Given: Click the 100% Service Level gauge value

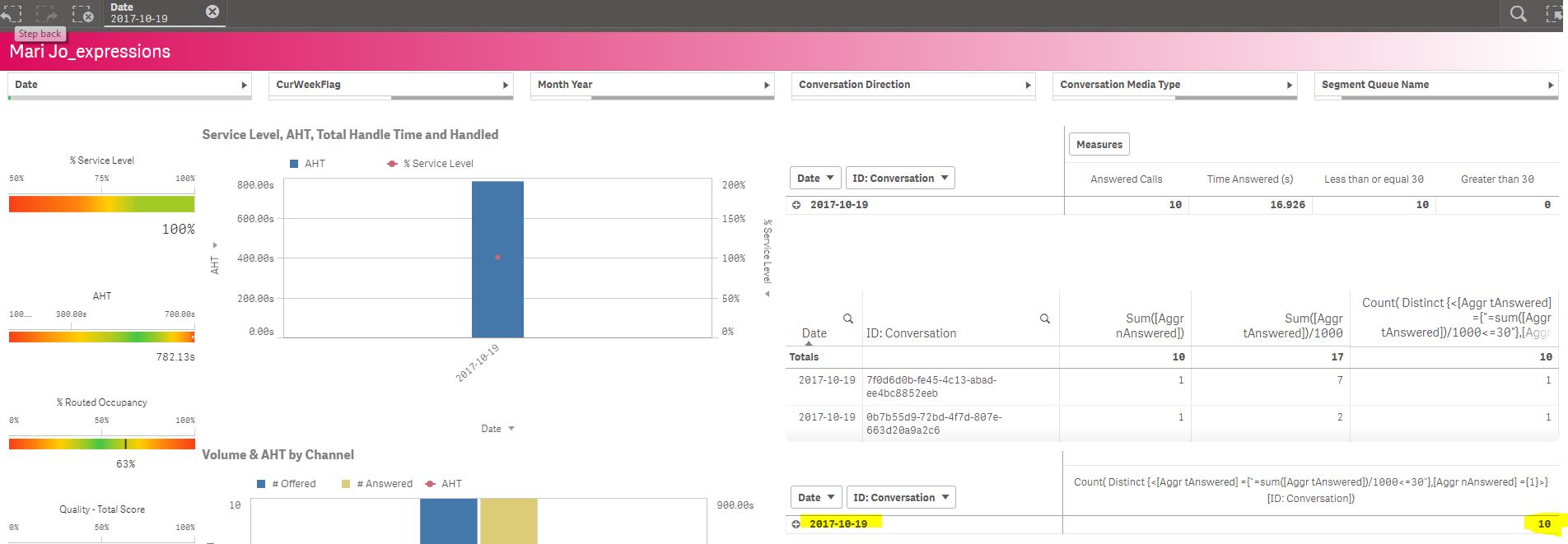Looking at the screenshot, I should point(178,230).
